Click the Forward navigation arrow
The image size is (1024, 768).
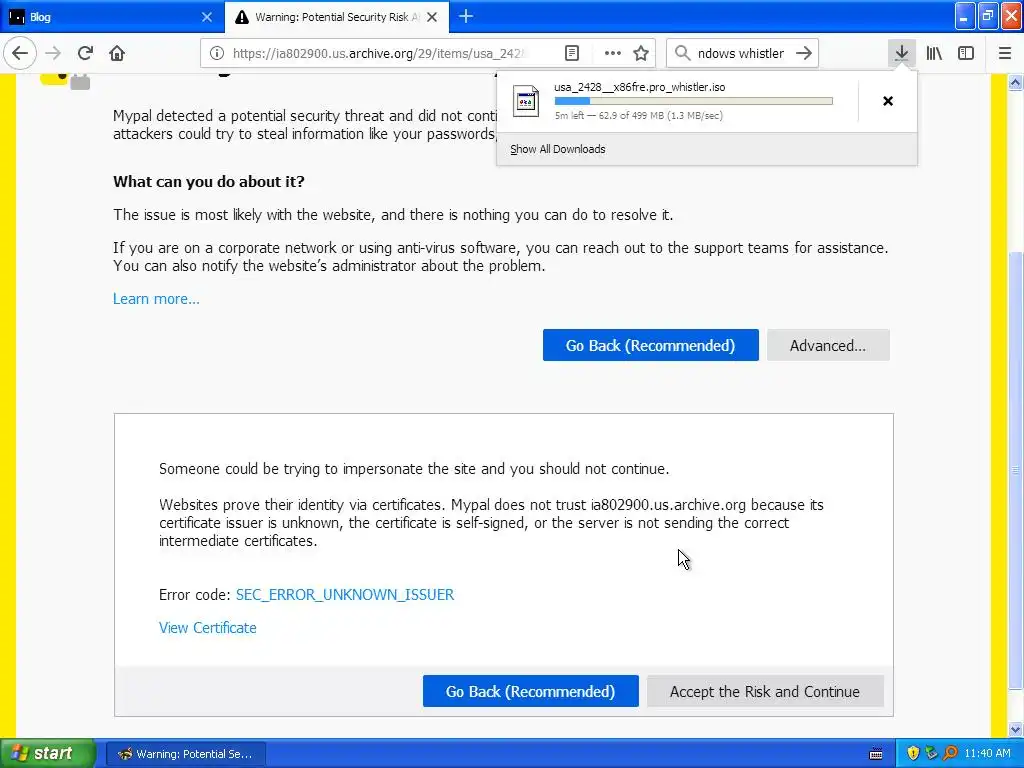[x=53, y=53]
